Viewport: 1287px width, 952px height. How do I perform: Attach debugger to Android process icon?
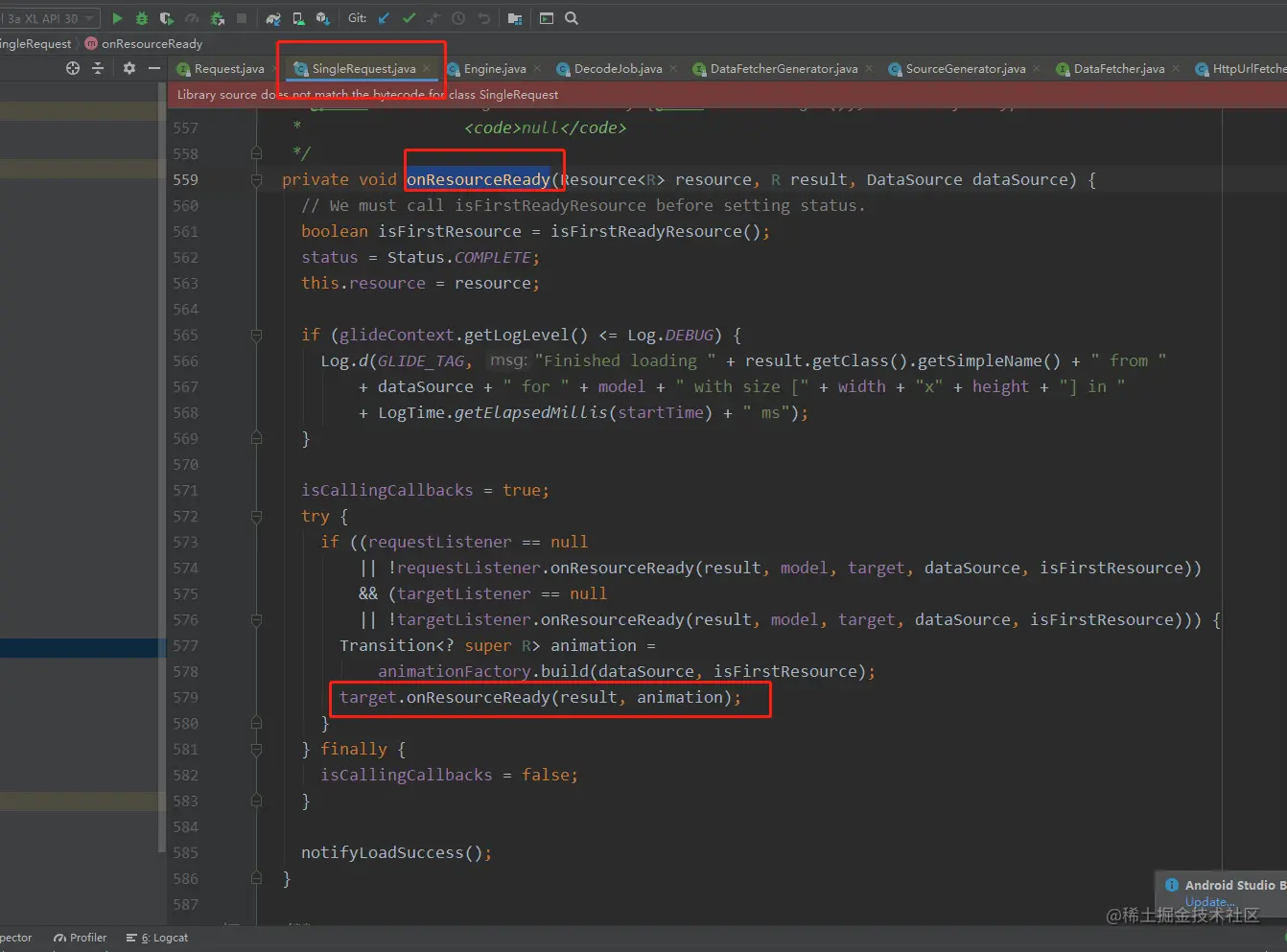[218, 18]
